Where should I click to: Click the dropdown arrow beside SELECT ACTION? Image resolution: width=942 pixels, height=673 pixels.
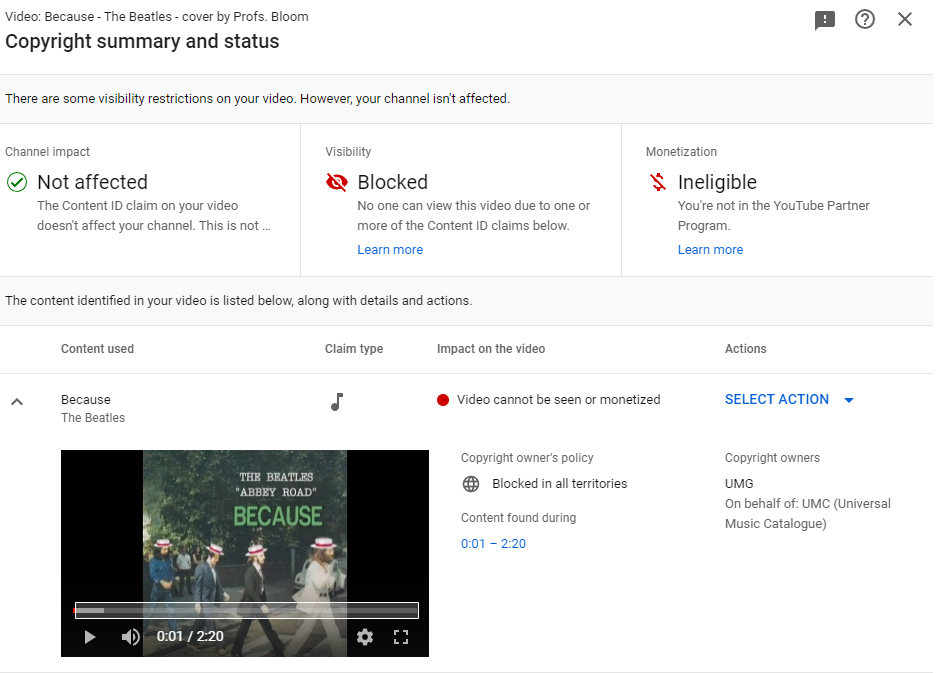pyautogui.click(x=849, y=400)
